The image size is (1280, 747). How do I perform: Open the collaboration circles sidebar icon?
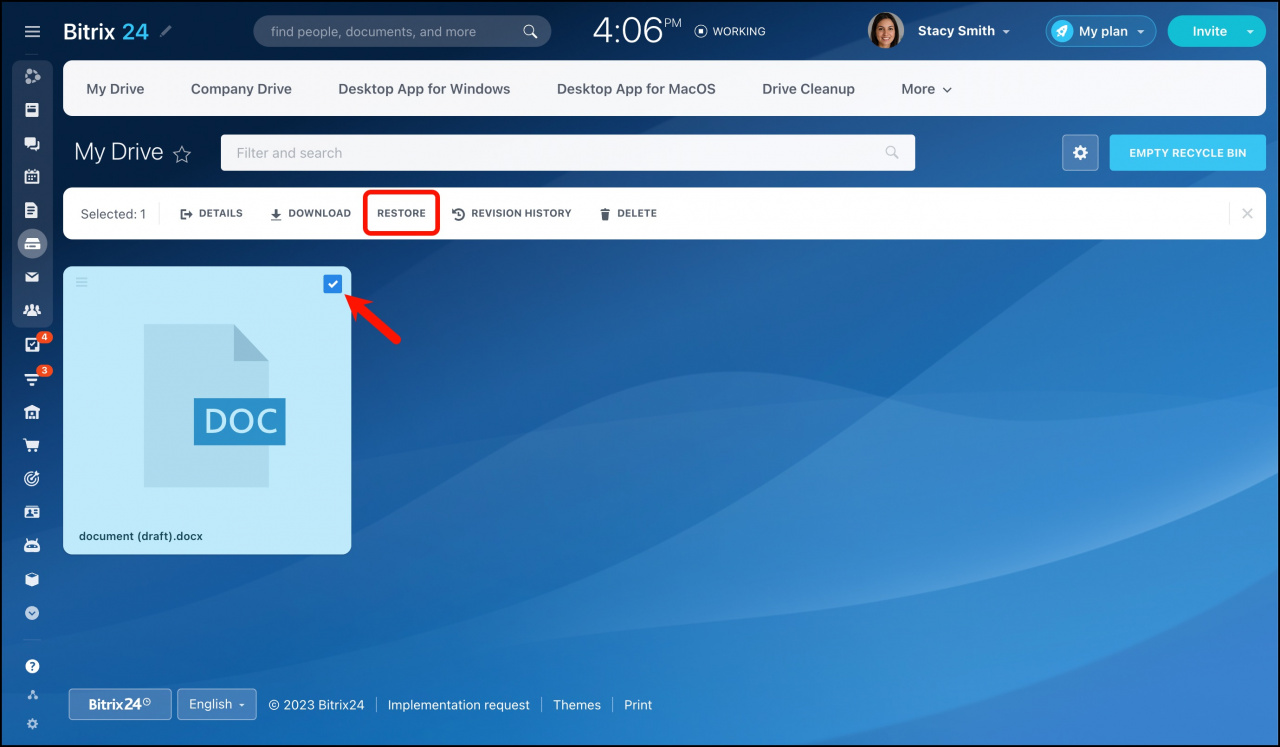[x=32, y=76]
